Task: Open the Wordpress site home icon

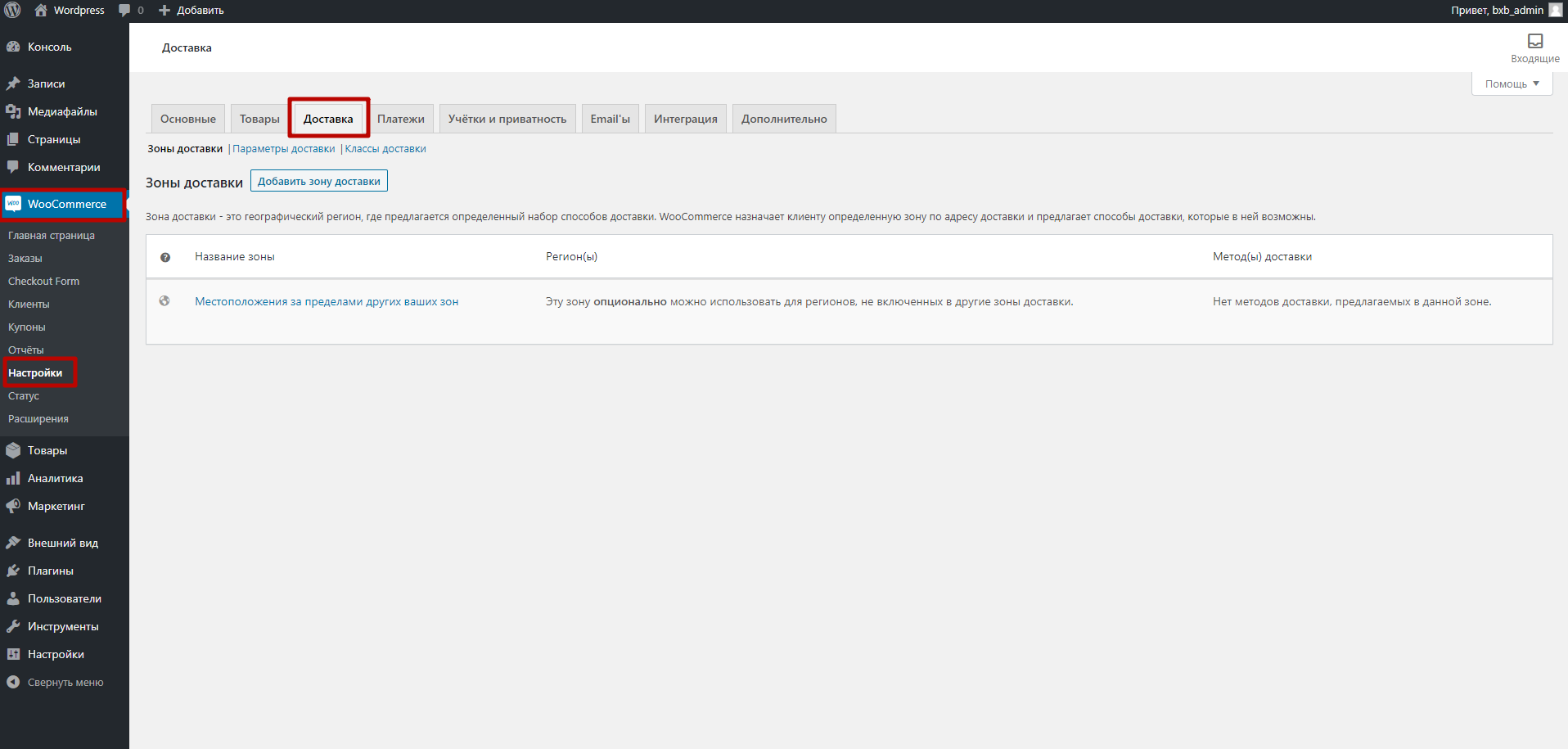Action: pyautogui.click(x=41, y=11)
